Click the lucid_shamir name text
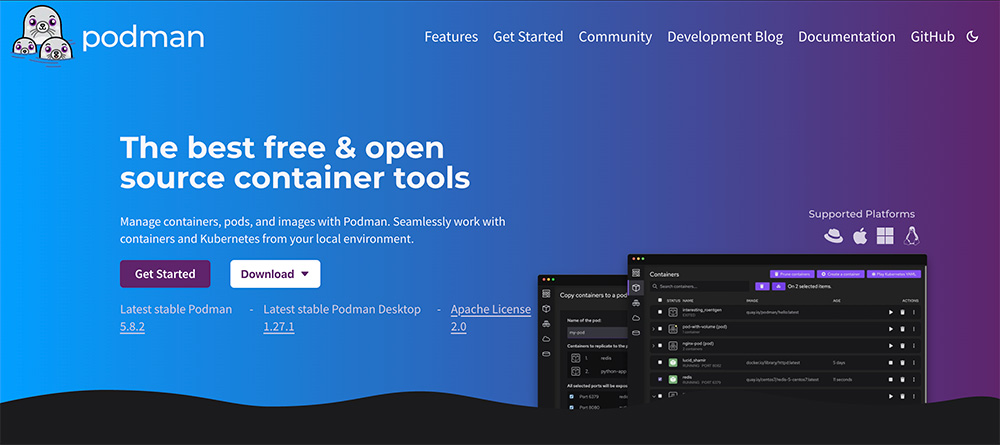 (694, 360)
